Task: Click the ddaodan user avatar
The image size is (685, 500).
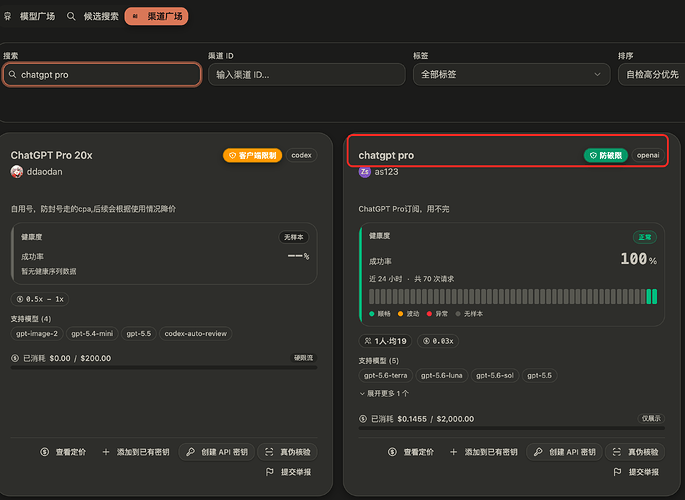Action: click(17, 172)
